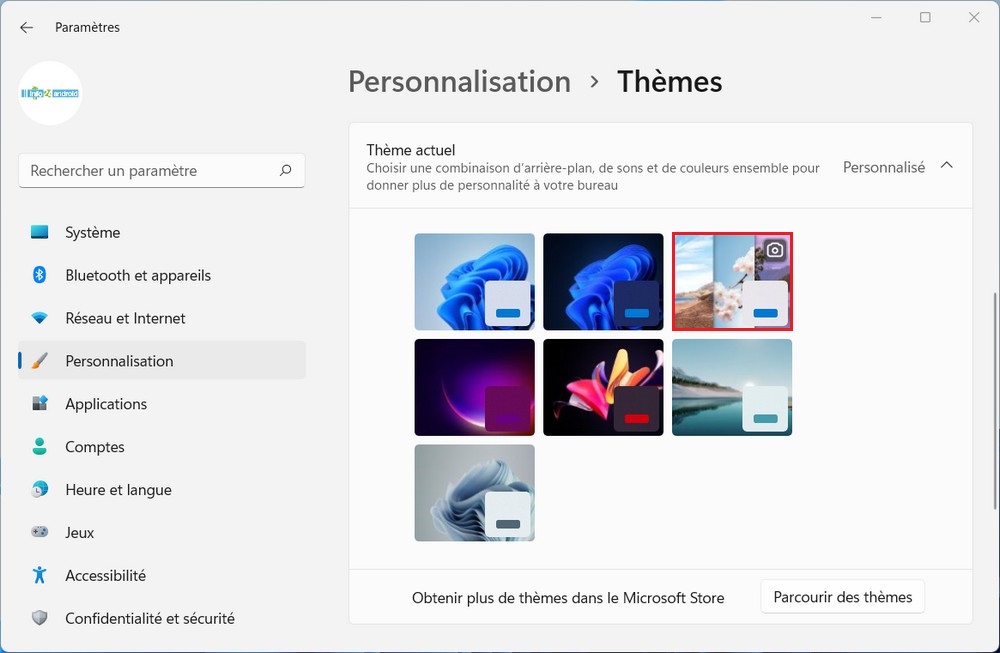Select the beach landscape theme thumbnail
Image resolution: width=1000 pixels, height=653 pixels.
click(732, 387)
